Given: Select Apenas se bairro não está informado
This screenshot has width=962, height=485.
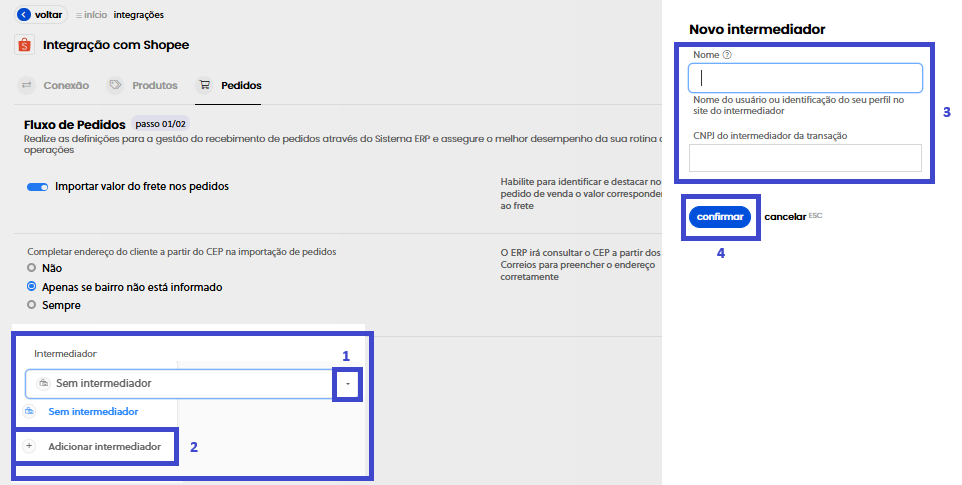Looking at the screenshot, I should (31, 286).
